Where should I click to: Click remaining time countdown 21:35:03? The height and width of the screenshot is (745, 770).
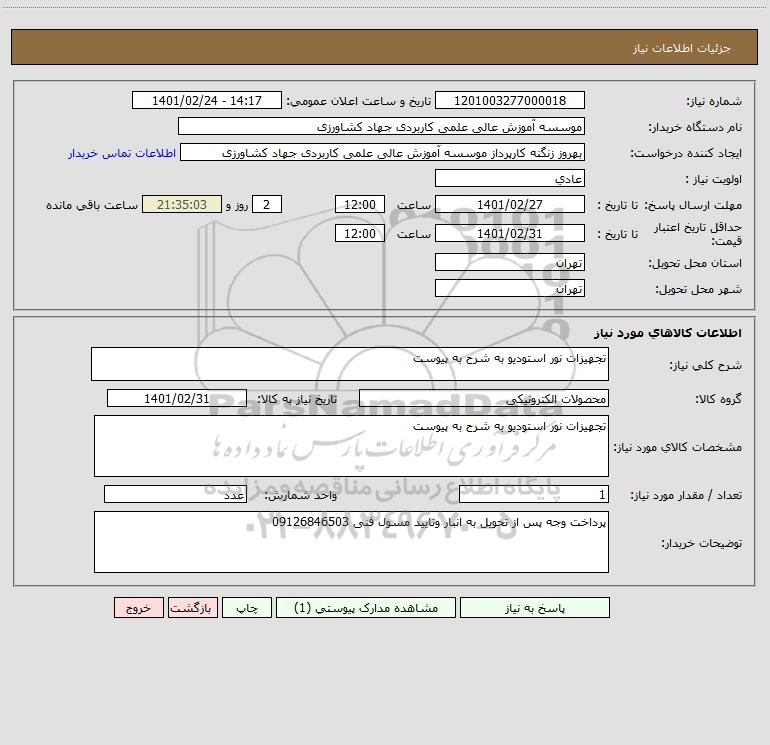(182, 204)
